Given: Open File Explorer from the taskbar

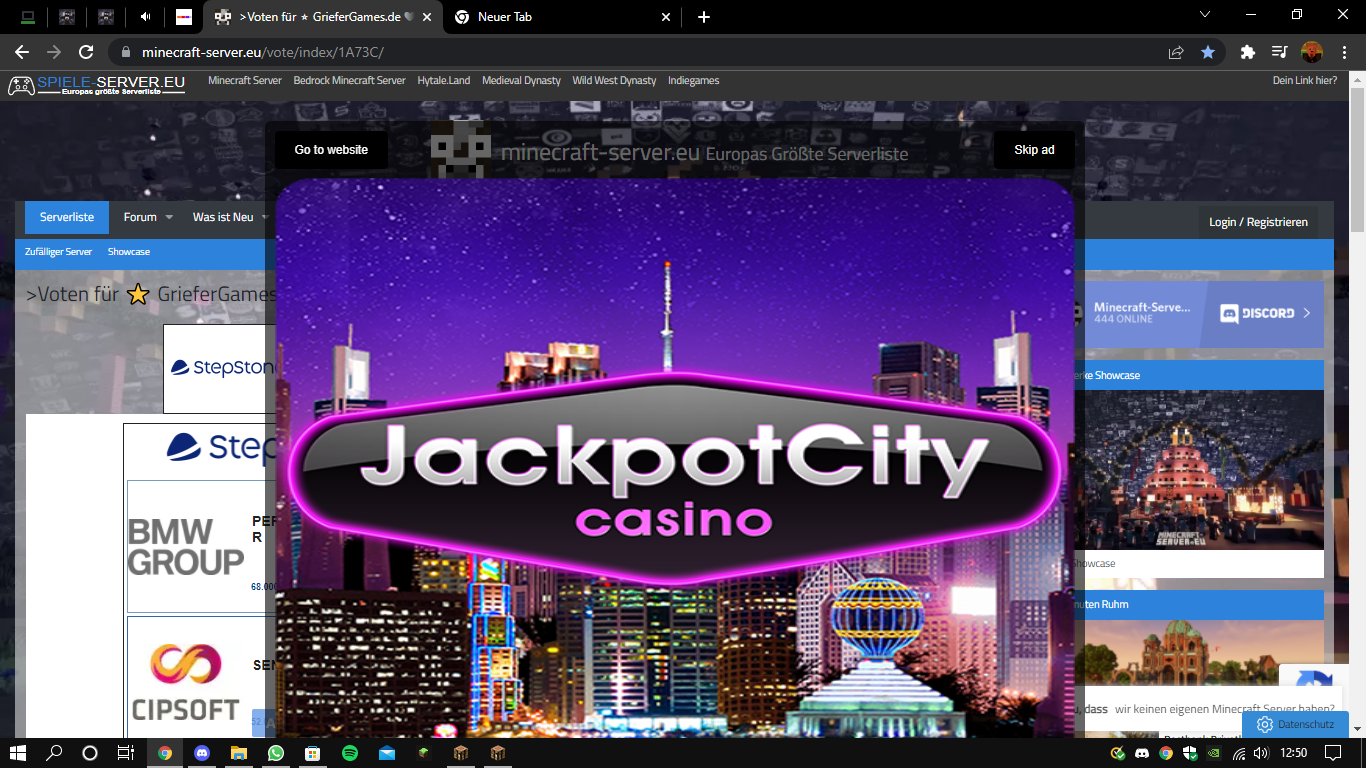Looking at the screenshot, I should point(239,753).
